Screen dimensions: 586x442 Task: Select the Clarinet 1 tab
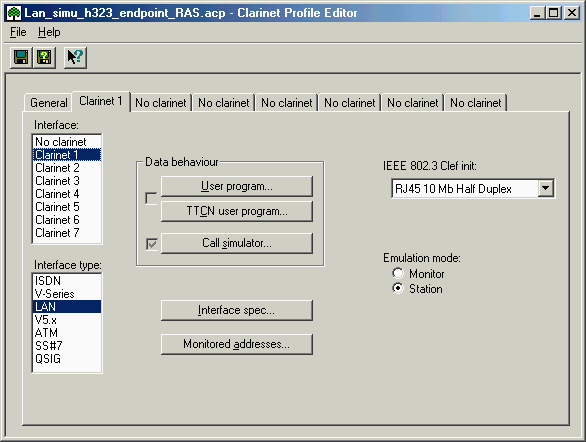(101, 101)
